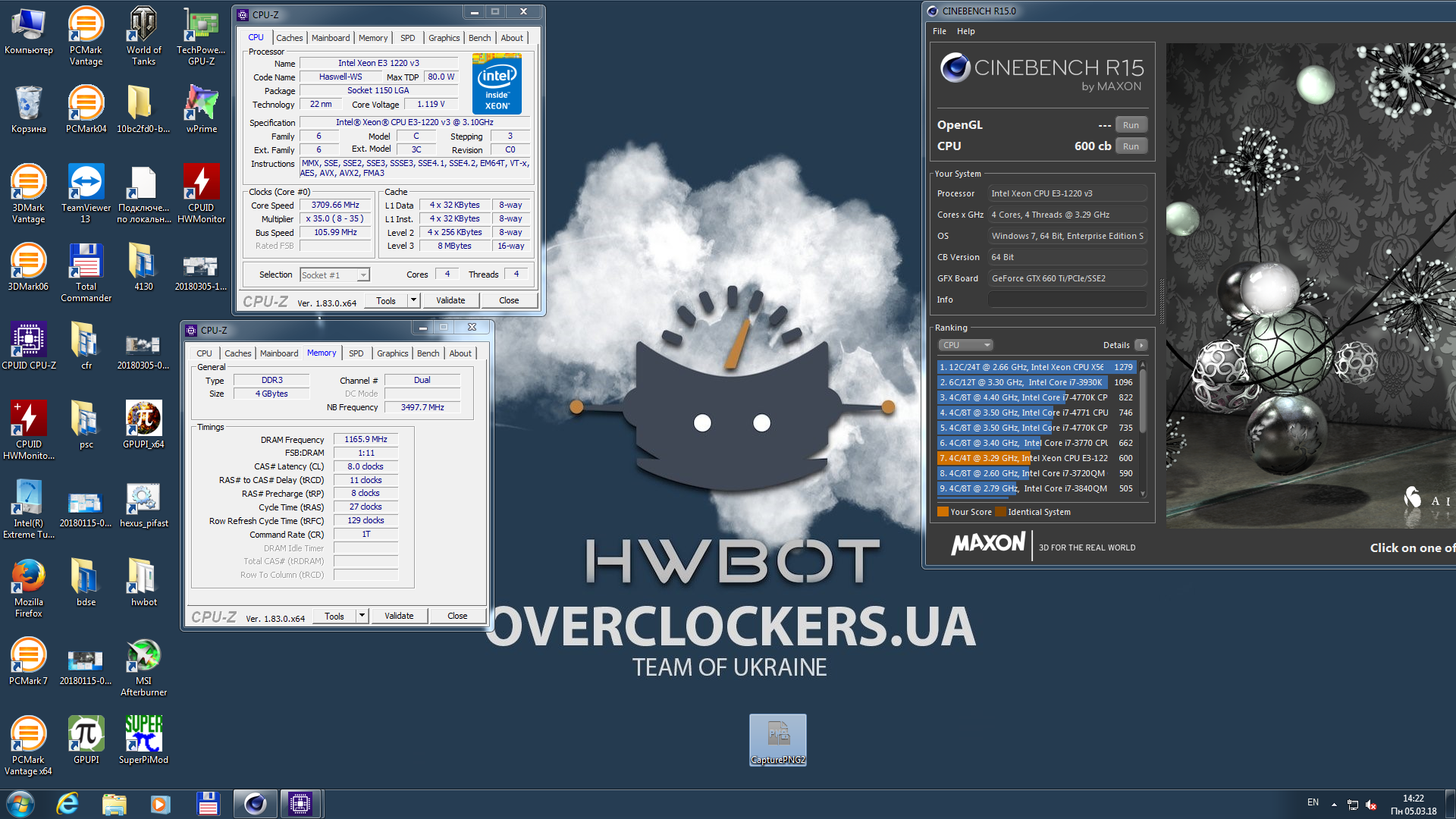Show hidden tray icons arrow
Screen dimensions: 1456x819
tap(1333, 805)
